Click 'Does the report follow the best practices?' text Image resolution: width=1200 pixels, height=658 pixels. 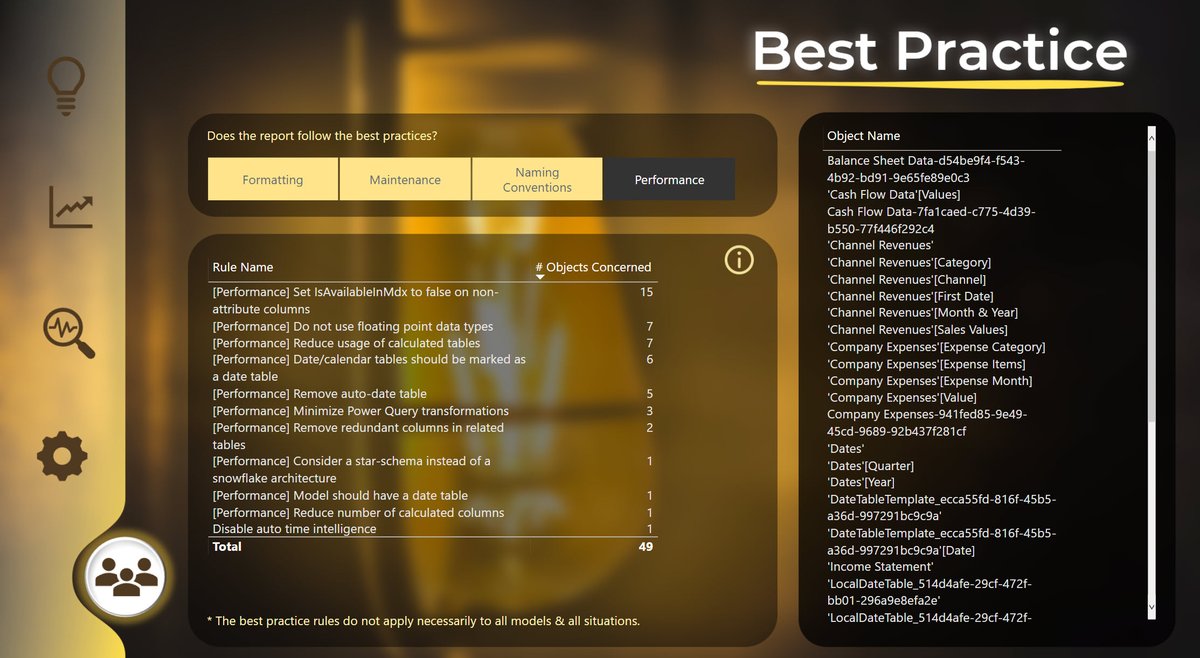(x=322, y=136)
